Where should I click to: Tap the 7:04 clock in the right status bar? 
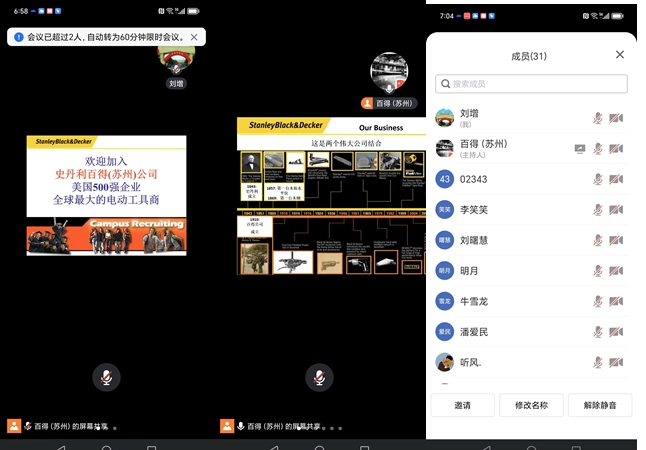(446, 16)
